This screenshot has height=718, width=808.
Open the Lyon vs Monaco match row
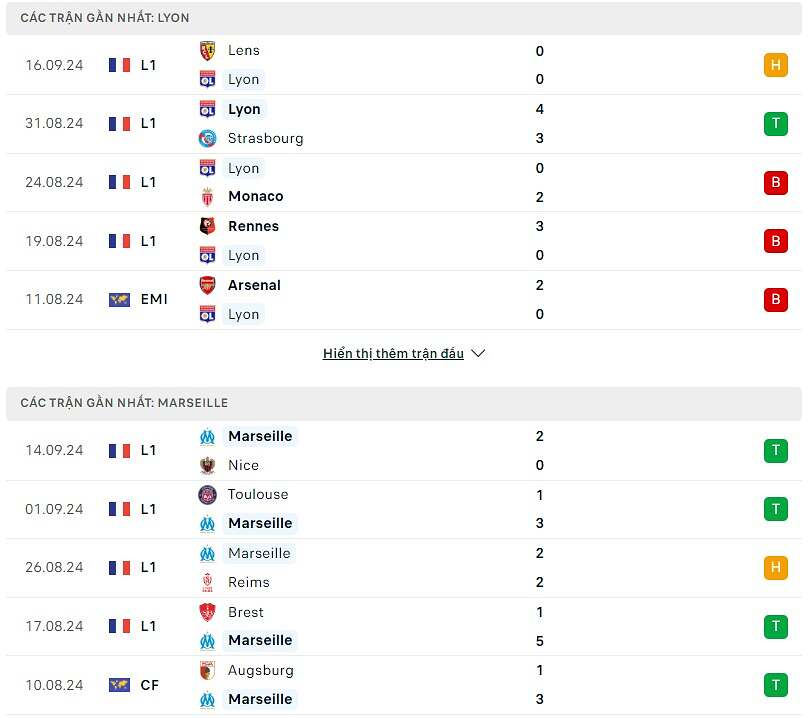400,182
